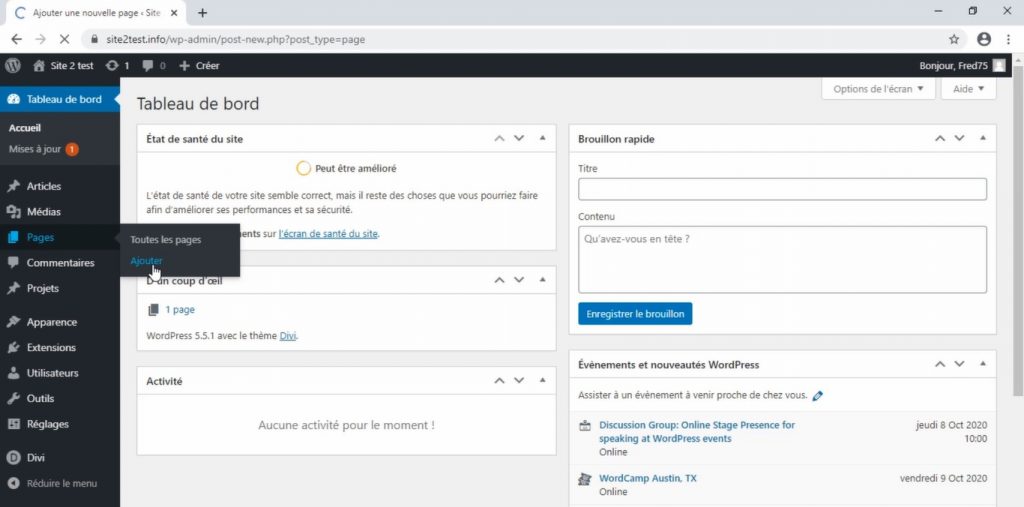Image resolution: width=1024 pixels, height=507 pixels.
Task: Open the Aide dropdown
Action: point(968,89)
